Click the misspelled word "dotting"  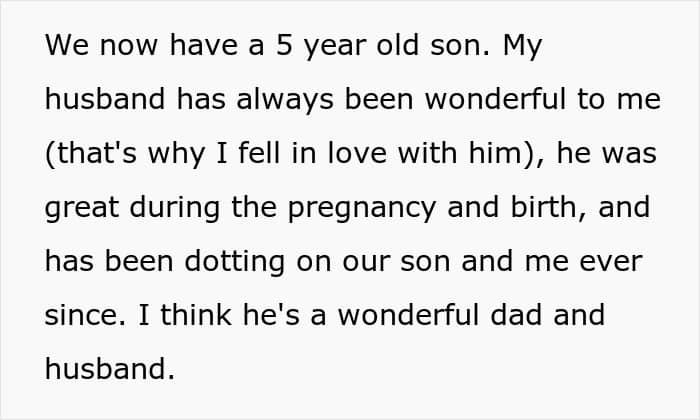[235, 262]
